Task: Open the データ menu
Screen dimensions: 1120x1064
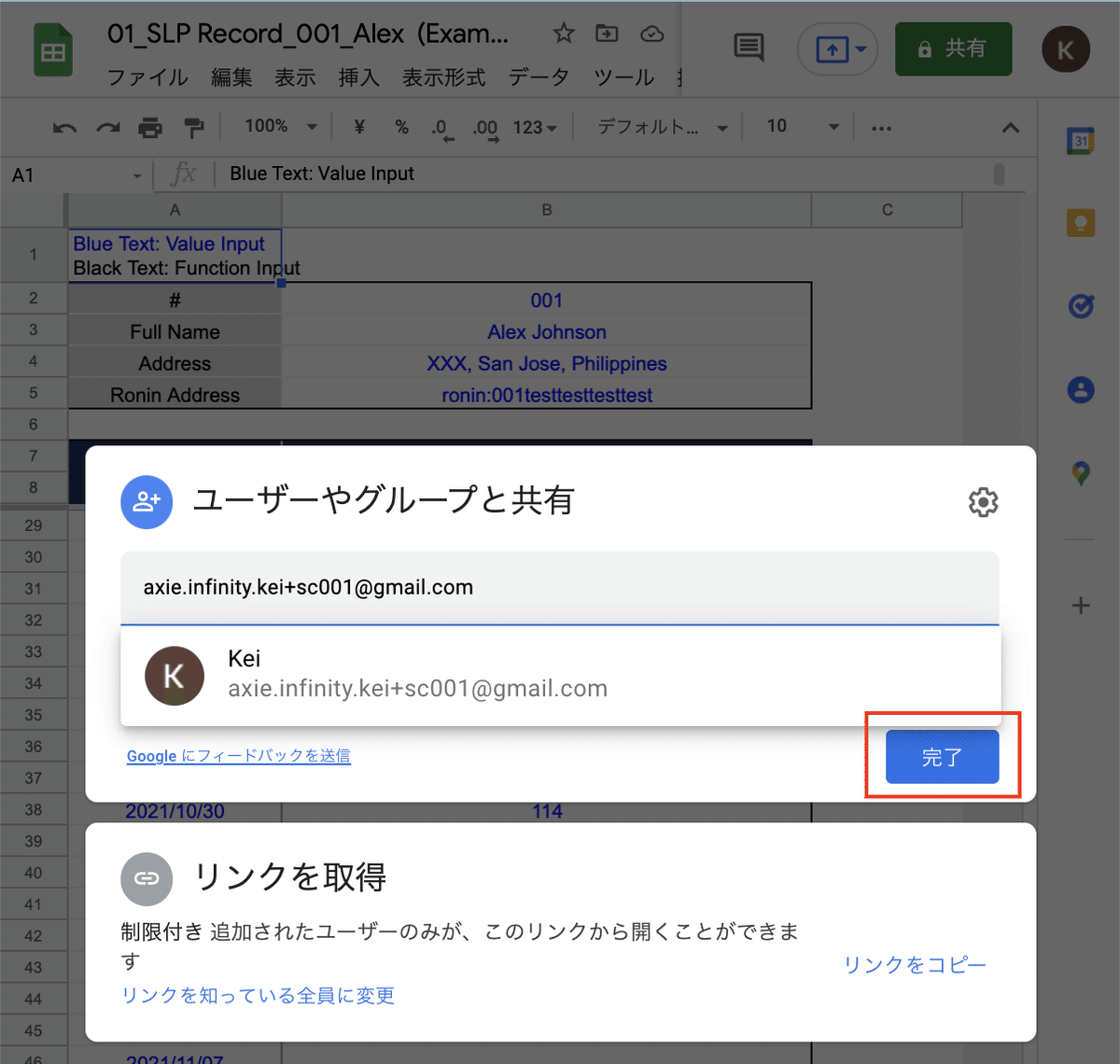Action: 539,77
